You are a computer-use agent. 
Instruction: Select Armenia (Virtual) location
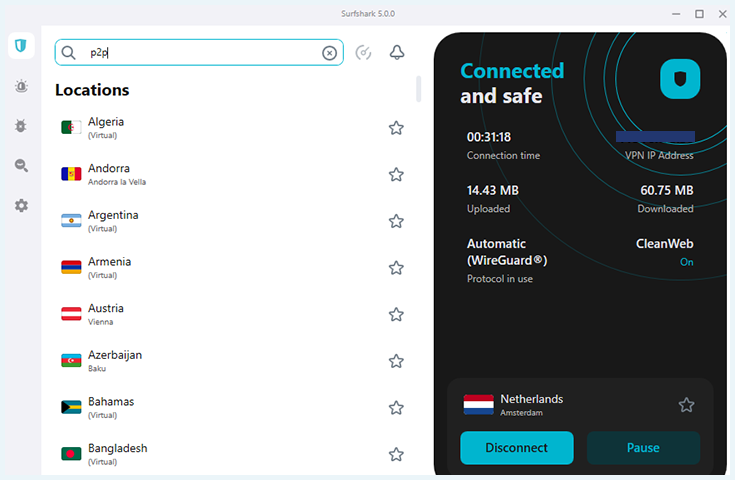point(232,268)
